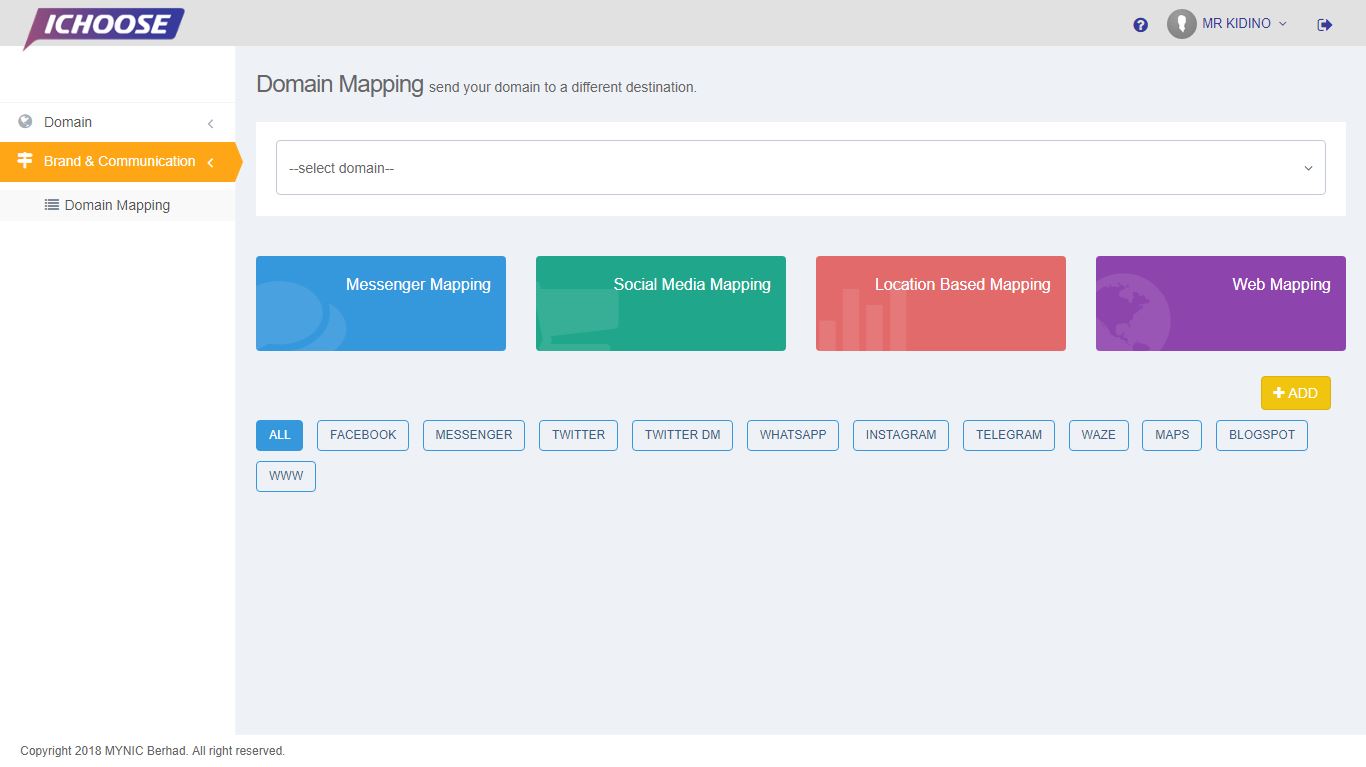Select the ALL filter tab

279,435
